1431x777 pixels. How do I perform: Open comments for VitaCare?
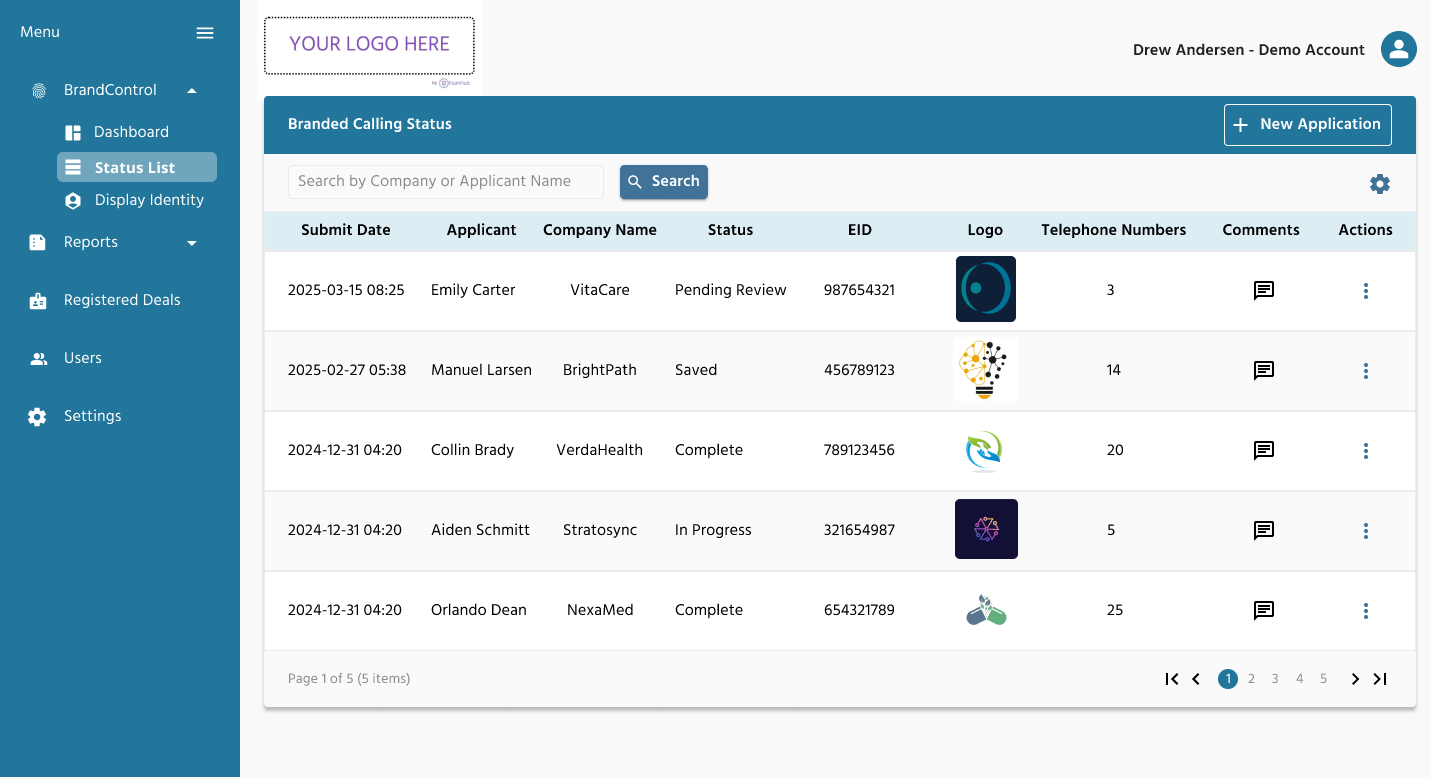1264,291
